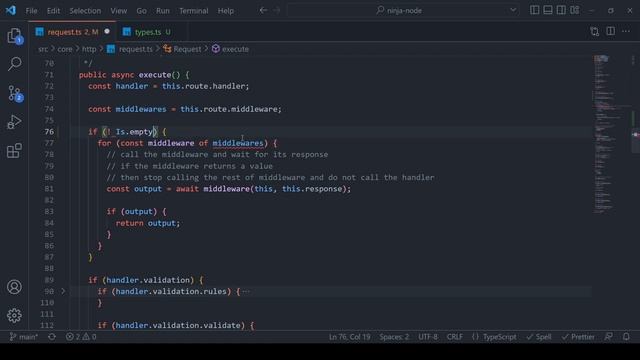Click the underlined middlewares identifier on line 77
Image resolution: width=640 pixels, height=360 pixels.
click(x=238, y=143)
